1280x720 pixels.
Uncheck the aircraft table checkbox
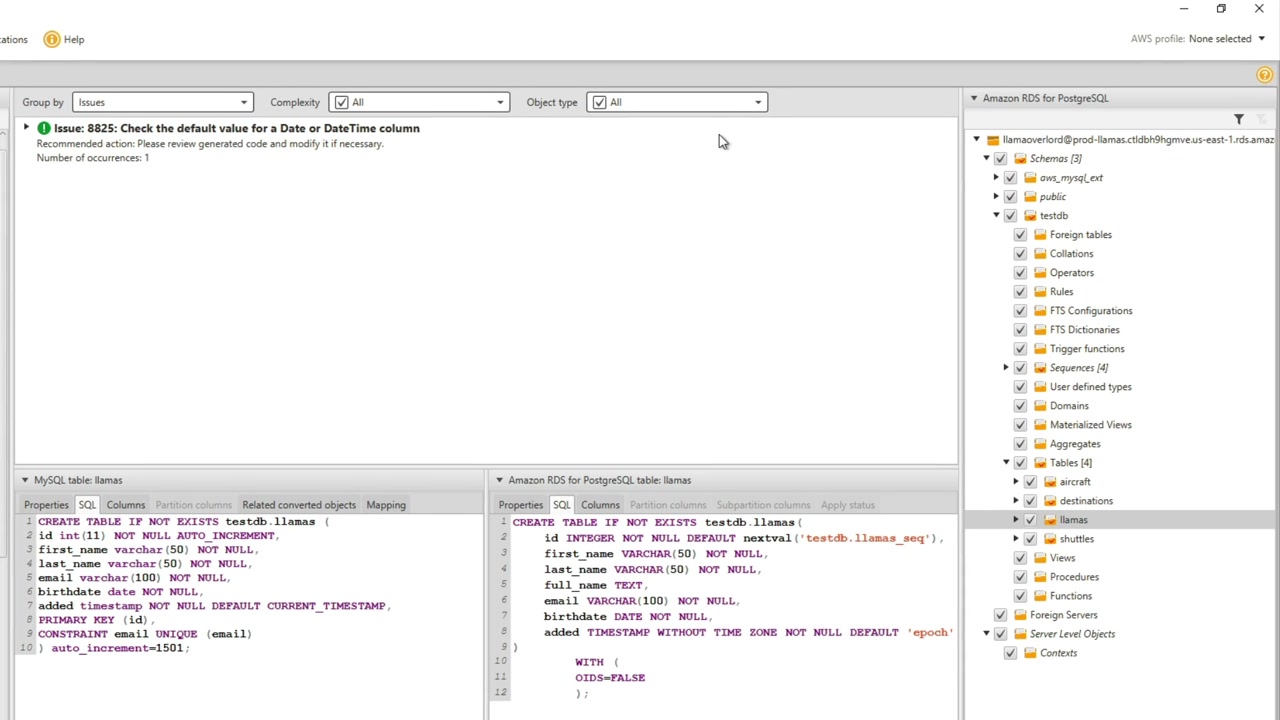(x=1030, y=482)
